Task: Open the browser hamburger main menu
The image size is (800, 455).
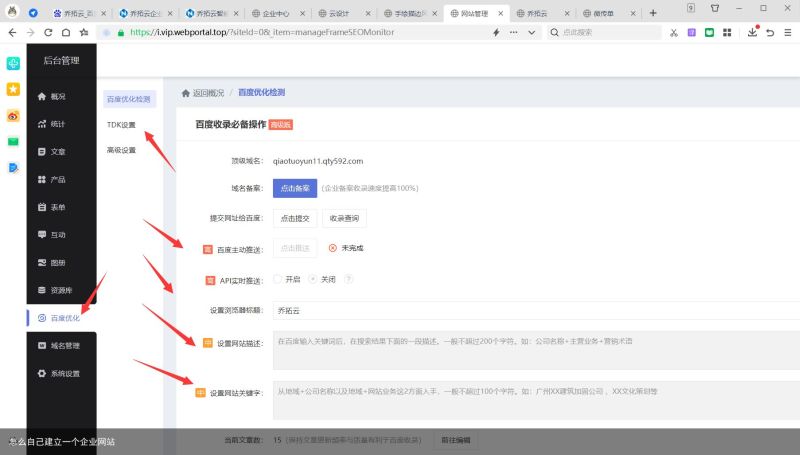Action: point(788,32)
